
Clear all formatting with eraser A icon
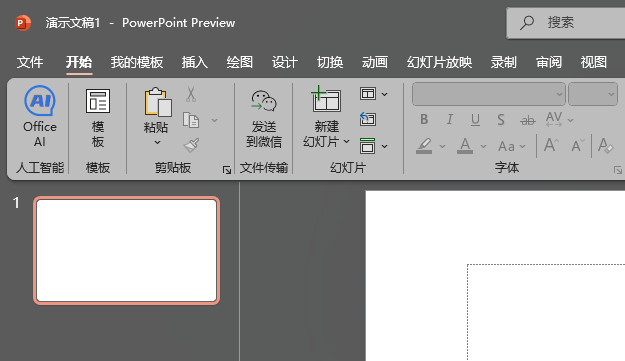[x=605, y=145]
